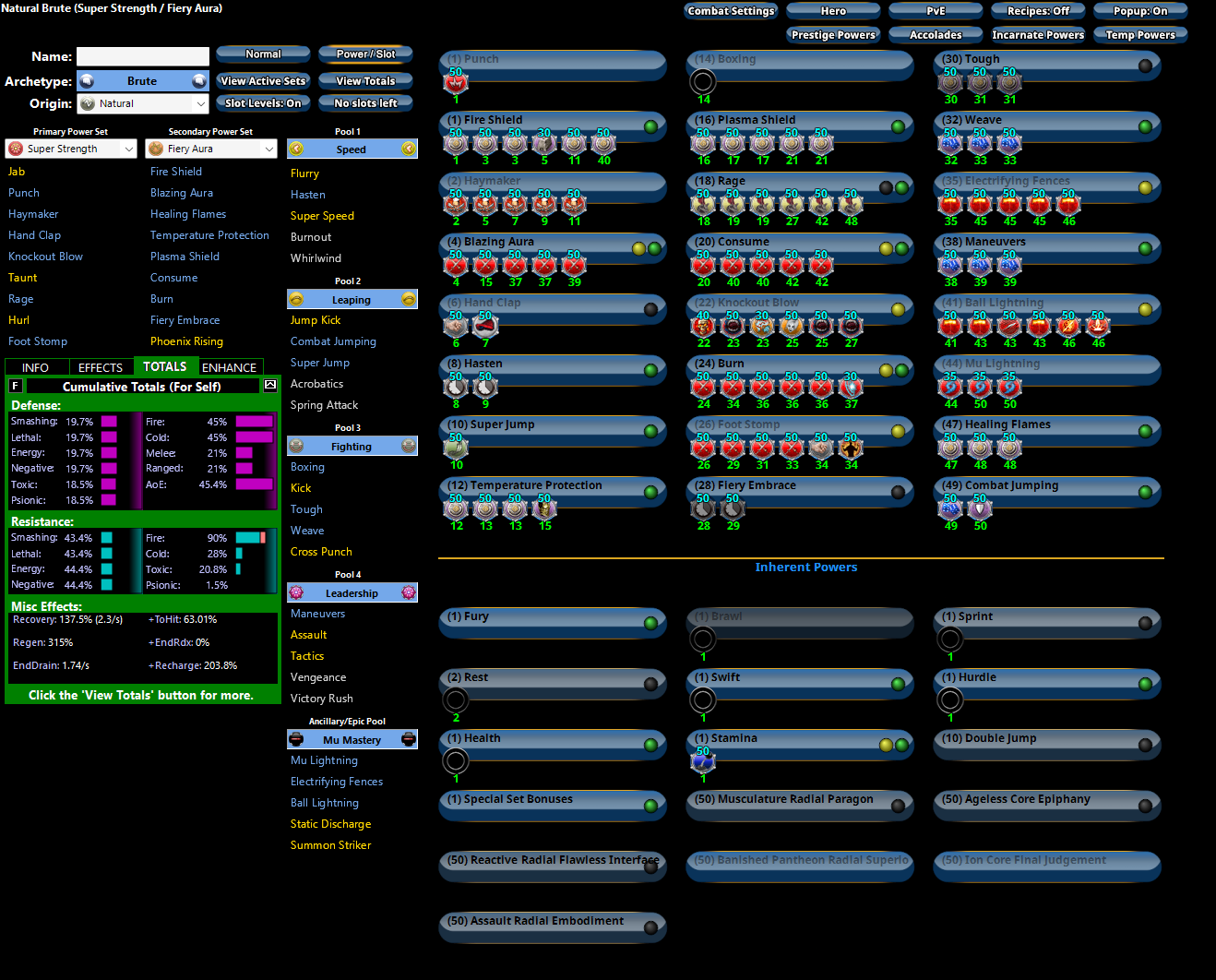This screenshot has width=1216, height=980.
Task: Click next arrow on Speed pool
Action: [409, 149]
